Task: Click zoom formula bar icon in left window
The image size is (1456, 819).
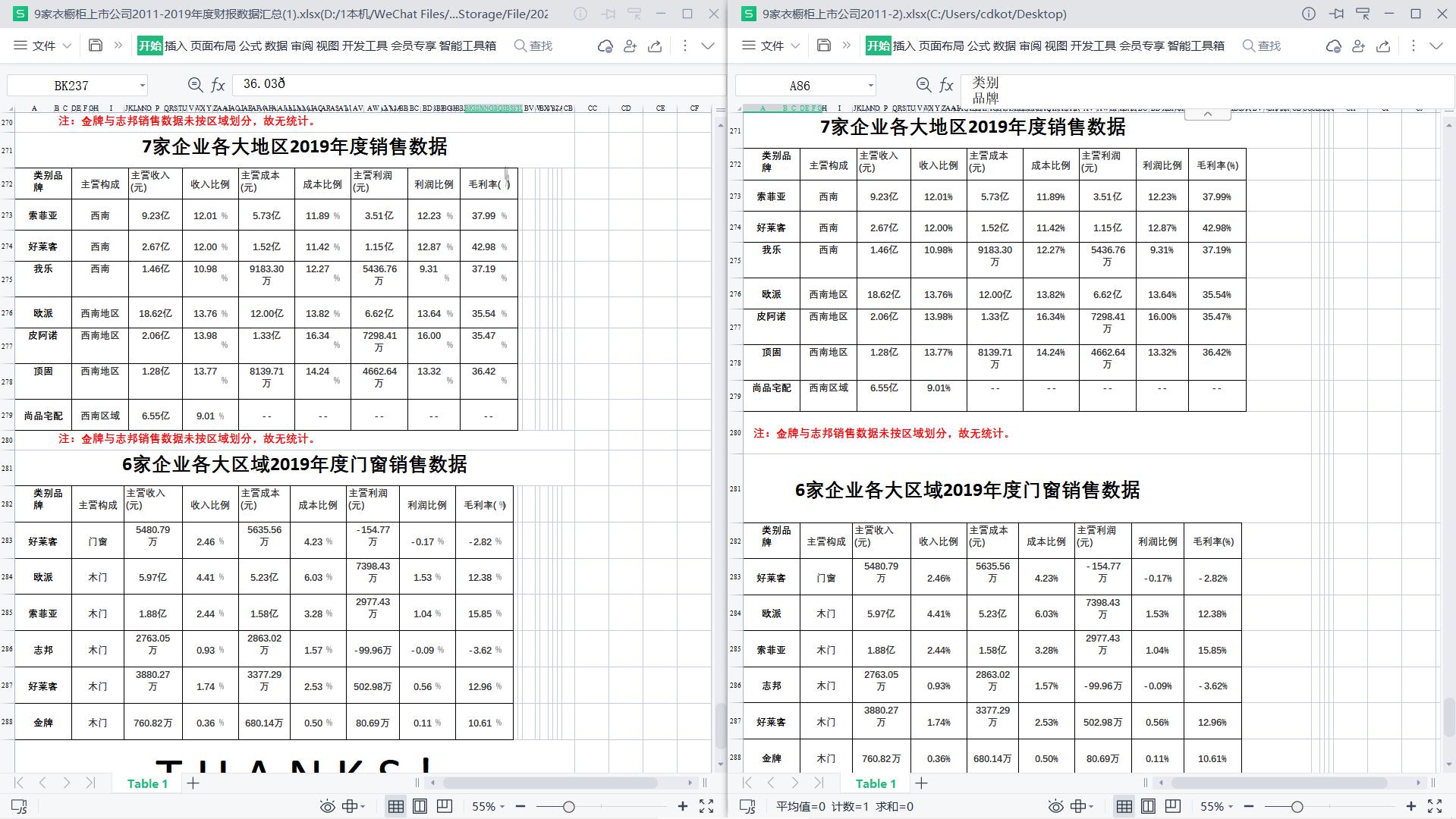Action: tap(195, 85)
